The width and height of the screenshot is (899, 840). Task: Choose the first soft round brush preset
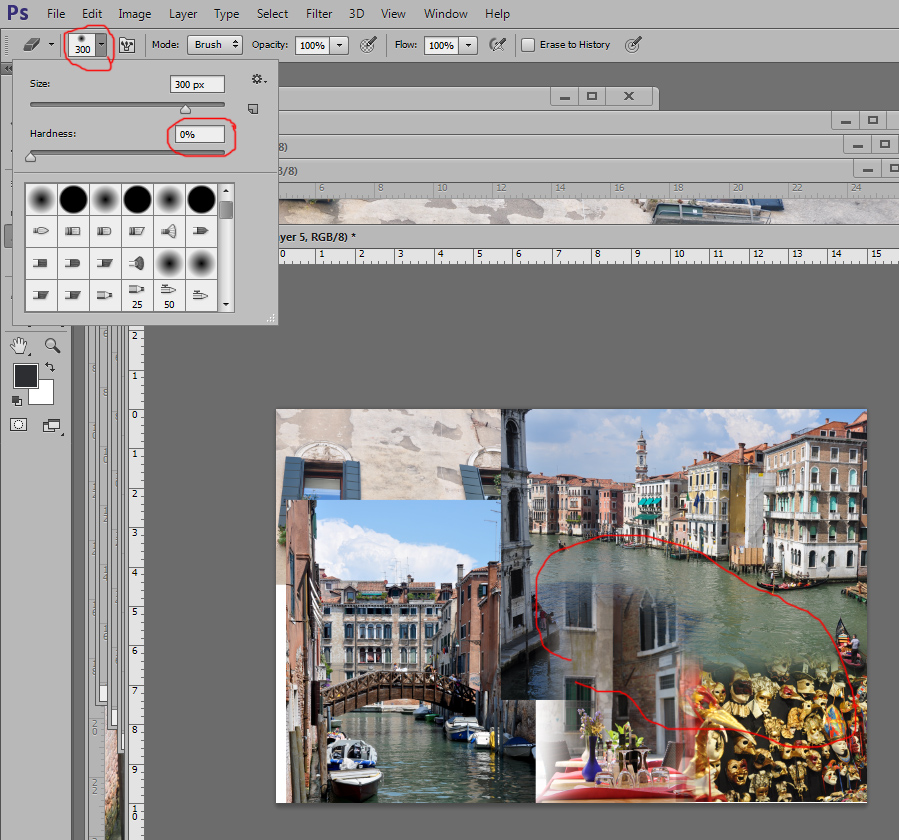(41, 200)
